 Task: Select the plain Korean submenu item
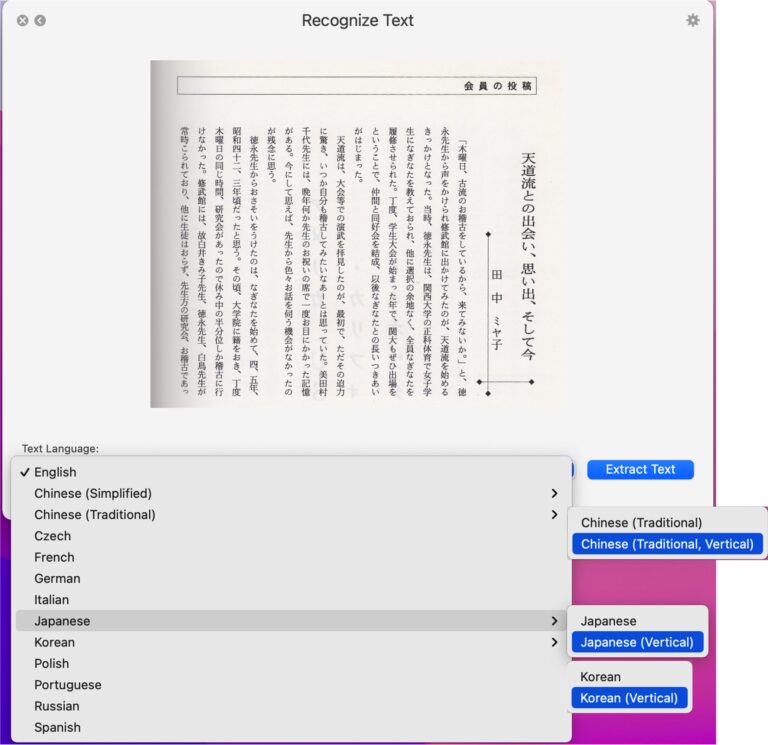point(600,677)
